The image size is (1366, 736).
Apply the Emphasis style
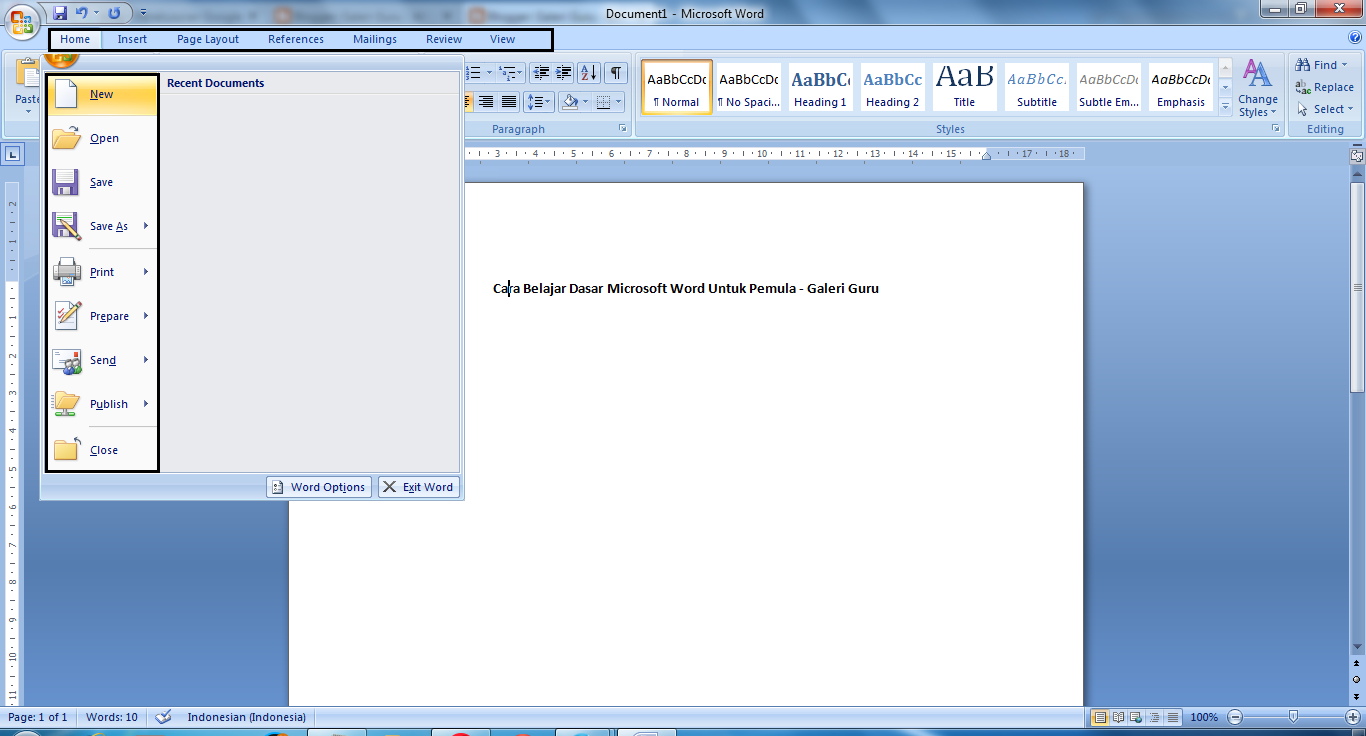(x=1181, y=87)
